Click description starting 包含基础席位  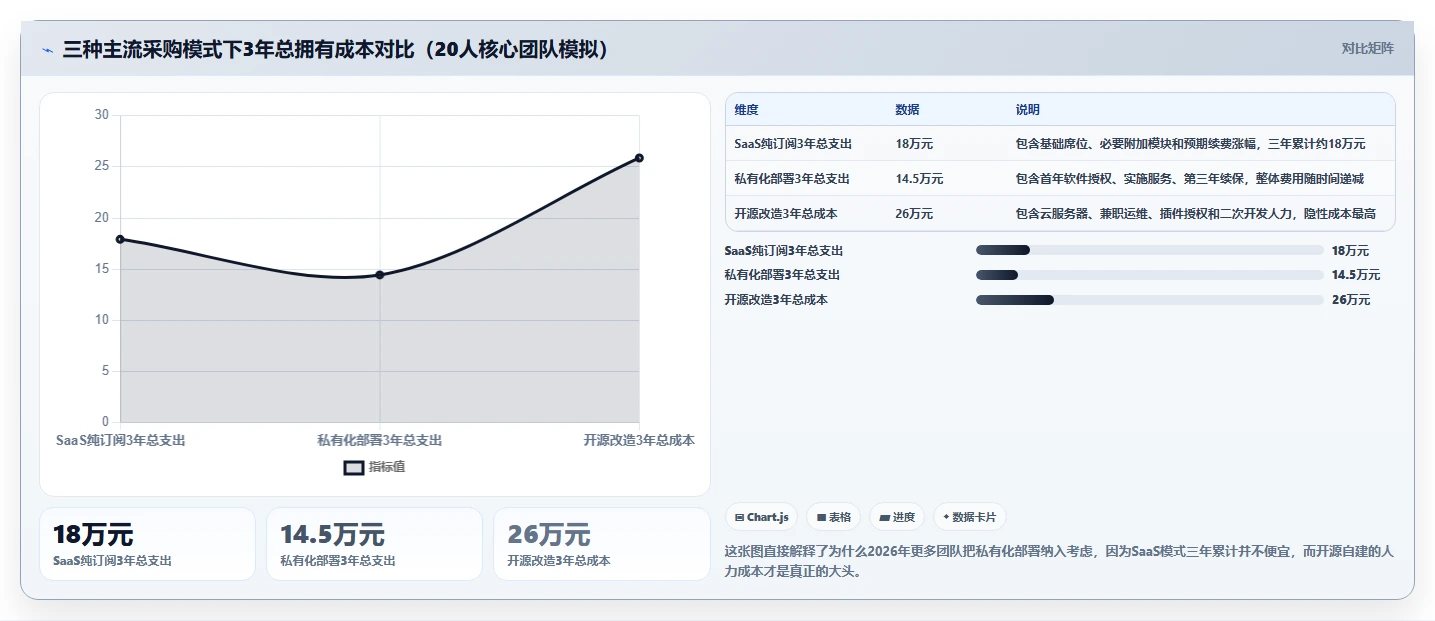pos(1190,144)
